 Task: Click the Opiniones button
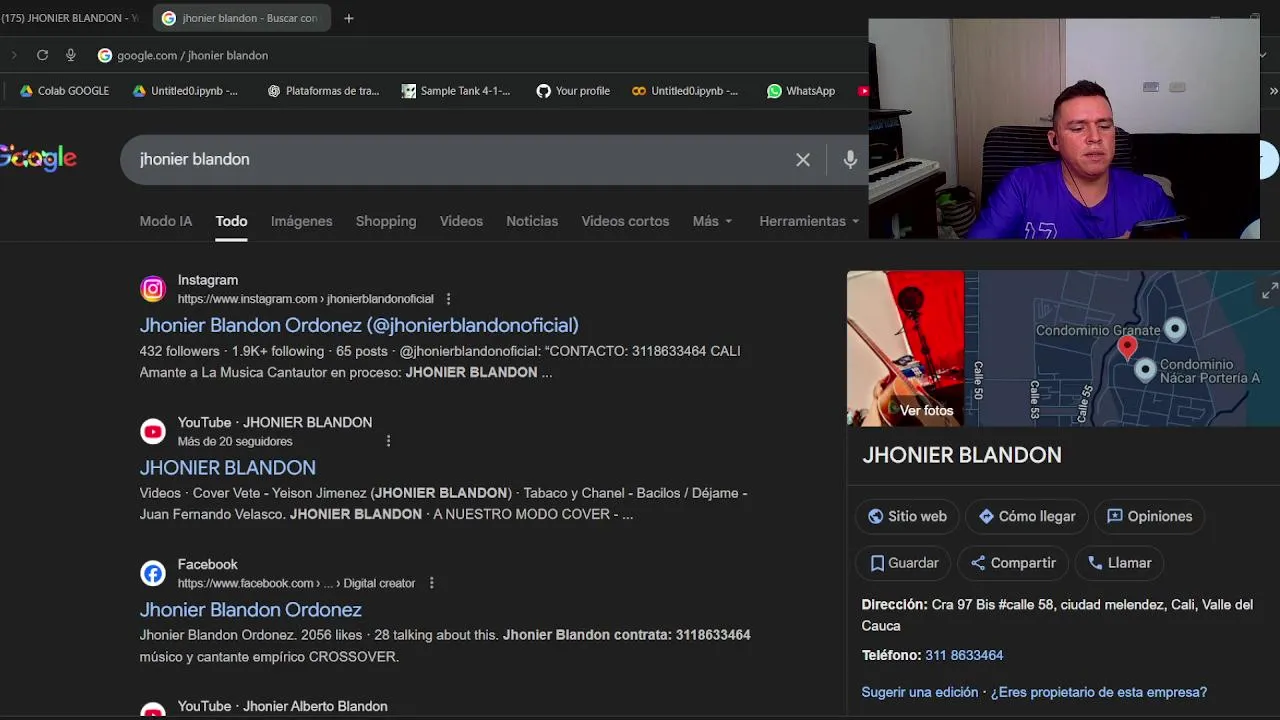[1149, 516]
